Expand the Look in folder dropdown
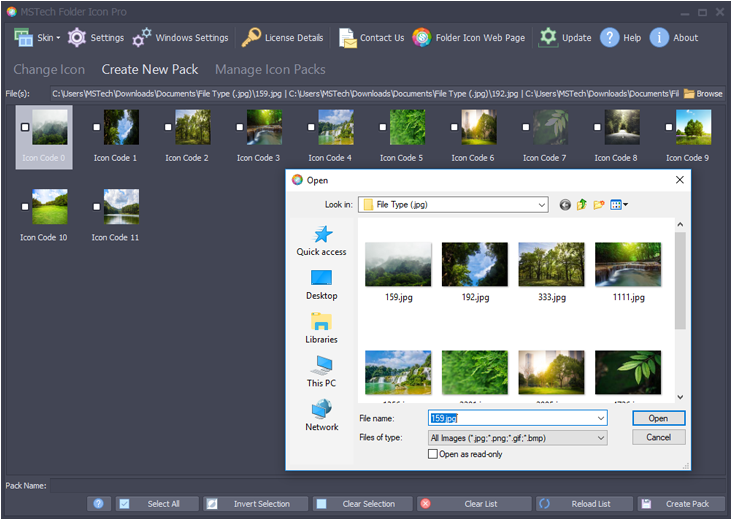731x519 pixels. (x=541, y=205)
